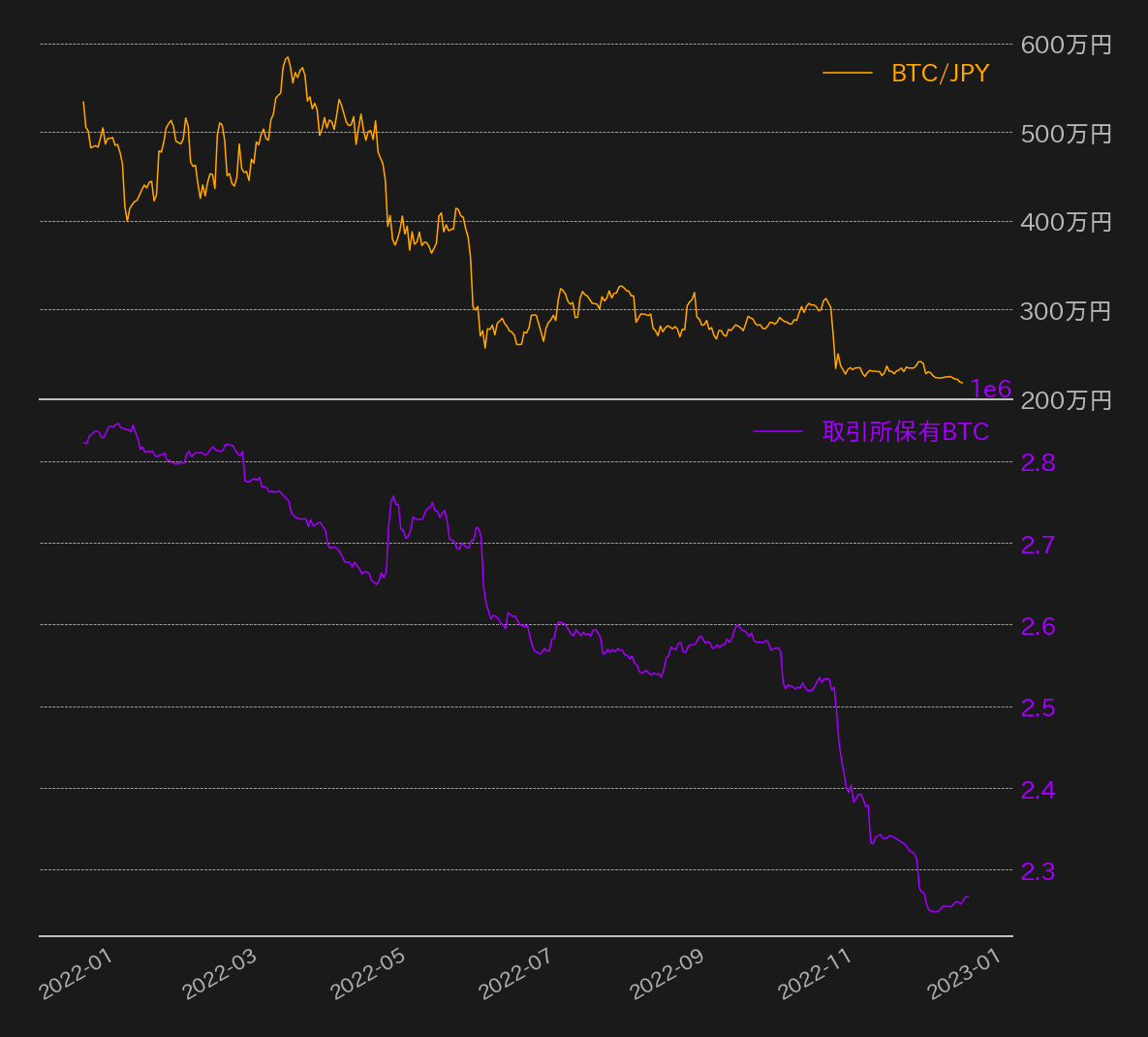Click the 1e6 scale multiplier text
Screen dimensions: 1148x1037
[991, 390]
